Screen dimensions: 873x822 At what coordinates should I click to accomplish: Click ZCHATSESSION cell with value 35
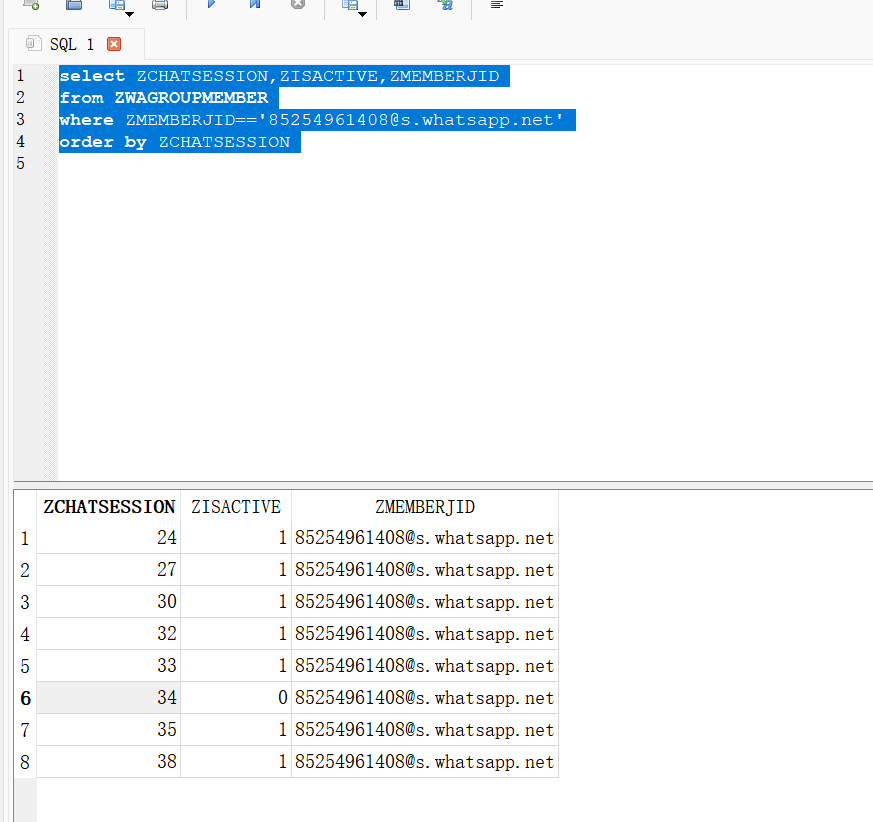109,730
